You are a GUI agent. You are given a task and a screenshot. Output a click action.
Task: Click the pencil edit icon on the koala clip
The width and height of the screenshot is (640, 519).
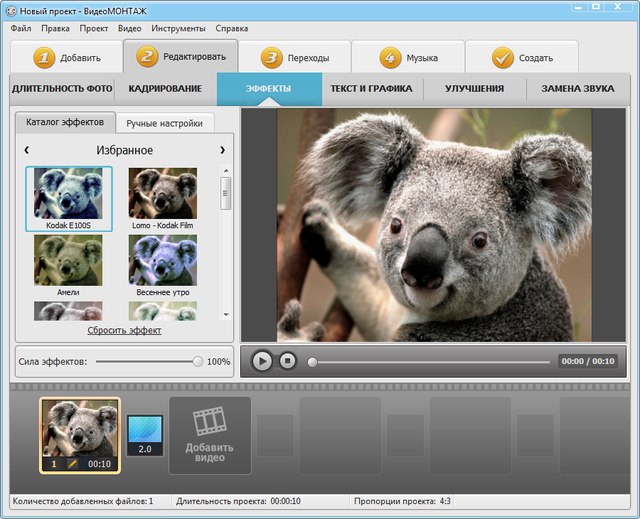(x=73, y=464)
